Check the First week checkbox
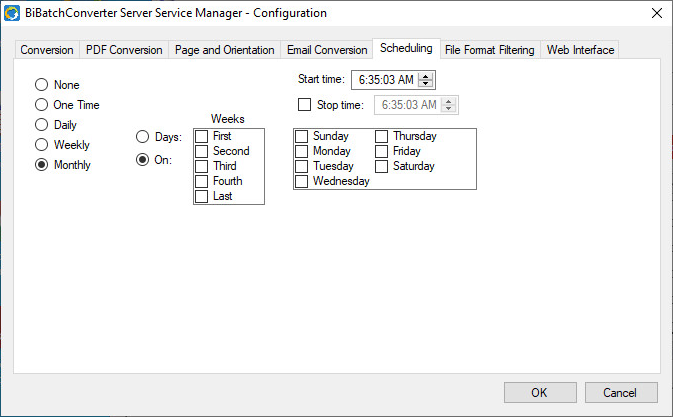This screenshot has height=417, width=673. tap(202, 136)
